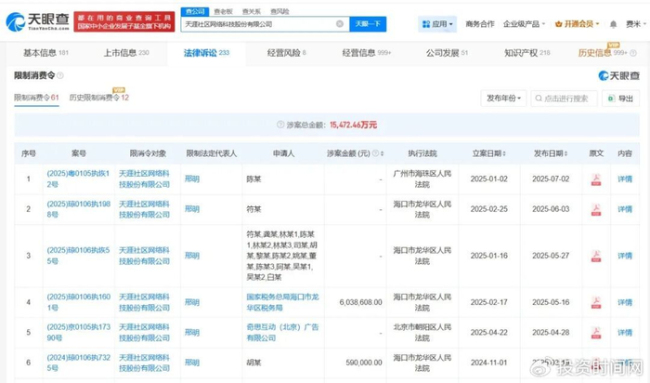Click the 导出 export button
Viewport: 650px width, 383px height.
pyautogui.click(x=621, y=98)
